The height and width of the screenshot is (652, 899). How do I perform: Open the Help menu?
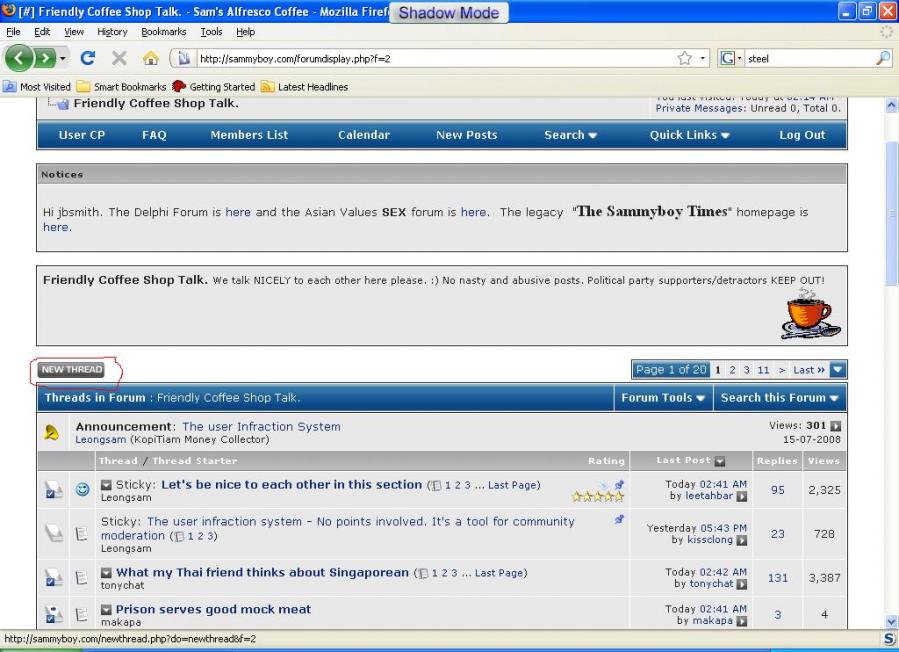[x=245, y=32]
